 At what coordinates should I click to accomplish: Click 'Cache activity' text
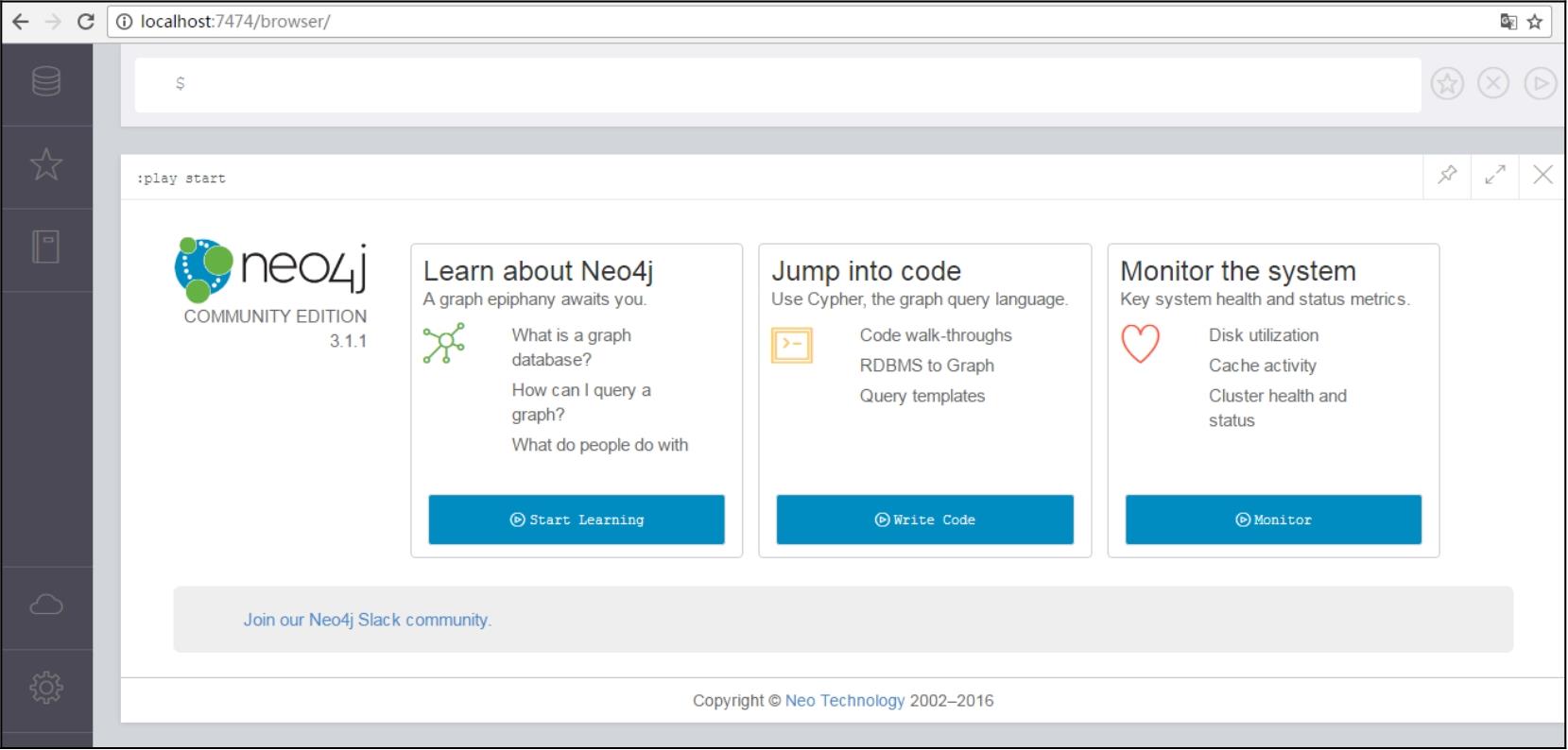pyautogui.click(x=1262, y=366)
